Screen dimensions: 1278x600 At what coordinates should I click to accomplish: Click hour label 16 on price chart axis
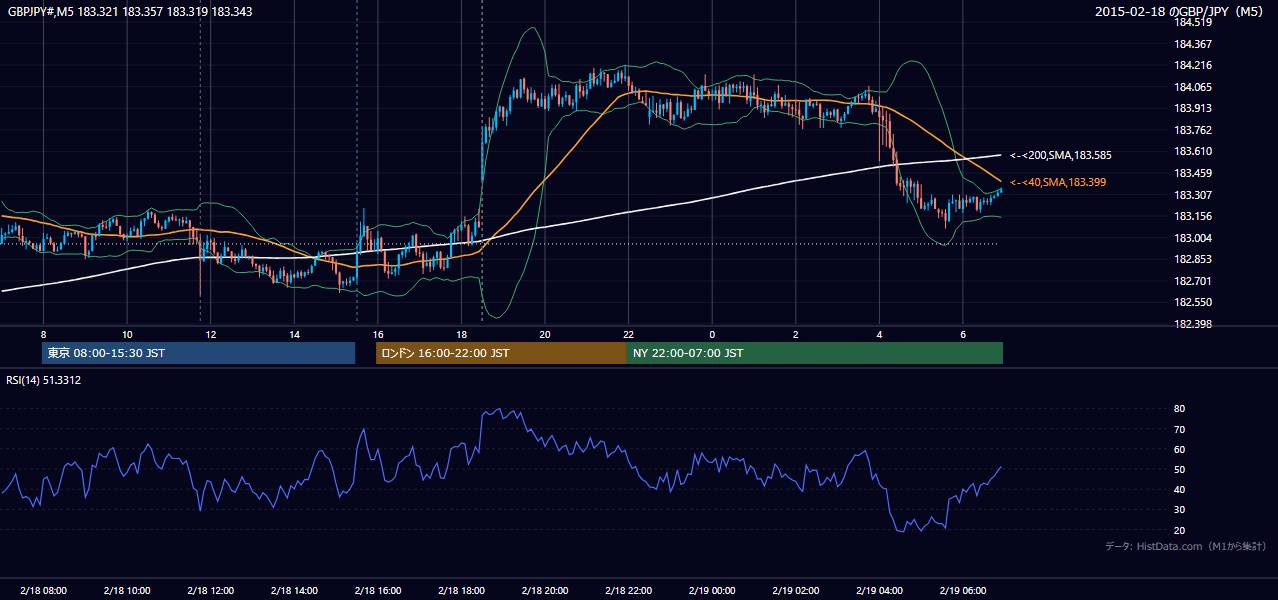[x=377, y=334]
